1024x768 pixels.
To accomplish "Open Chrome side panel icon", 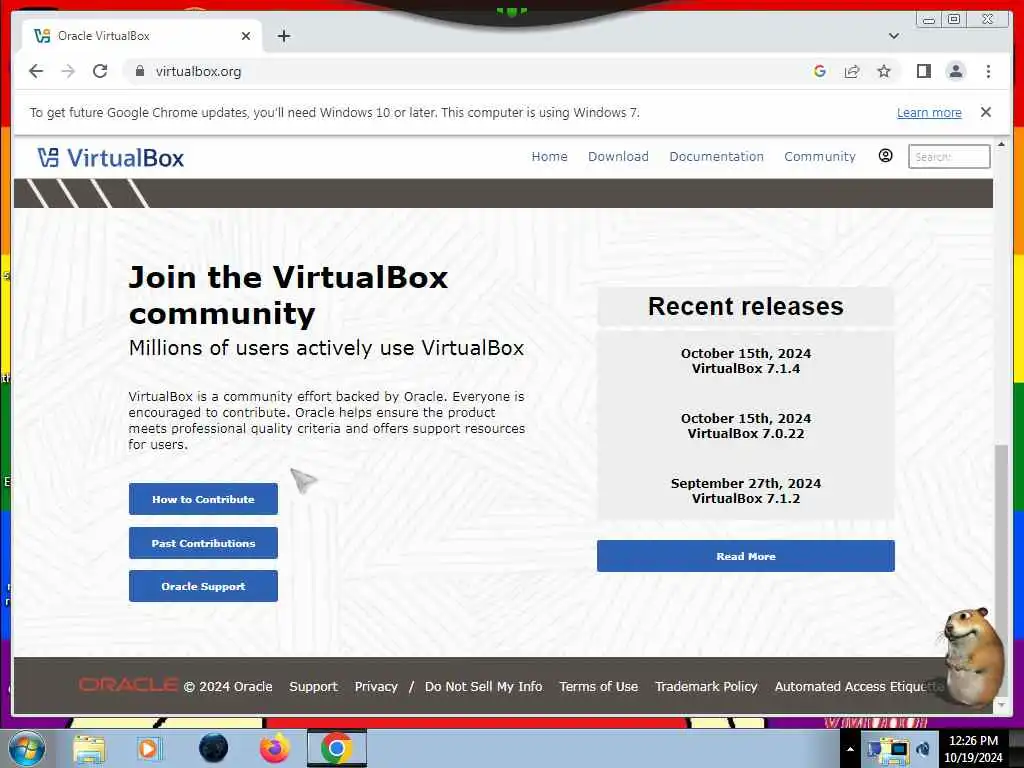I will click(x=923, y=71).
